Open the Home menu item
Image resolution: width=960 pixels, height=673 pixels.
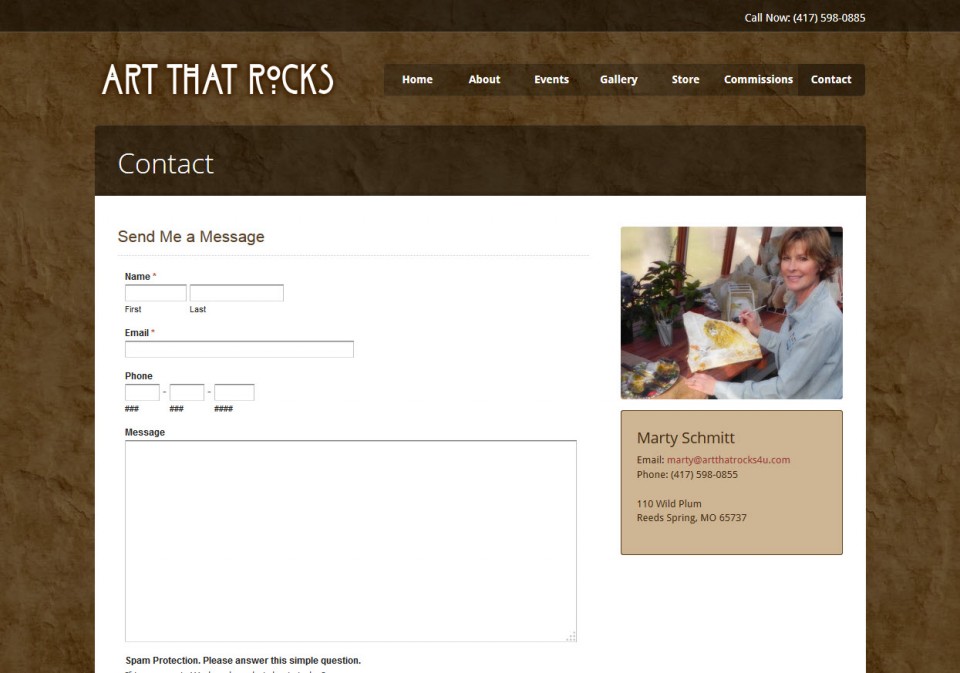(x=417, y=80)
